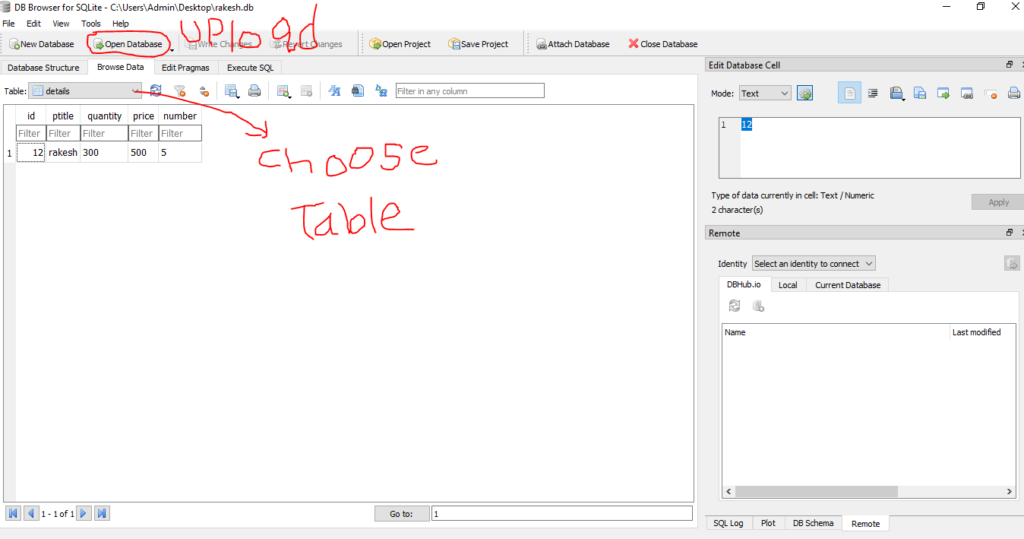
Task: Sort by the quantity column header
Action: 104,116
